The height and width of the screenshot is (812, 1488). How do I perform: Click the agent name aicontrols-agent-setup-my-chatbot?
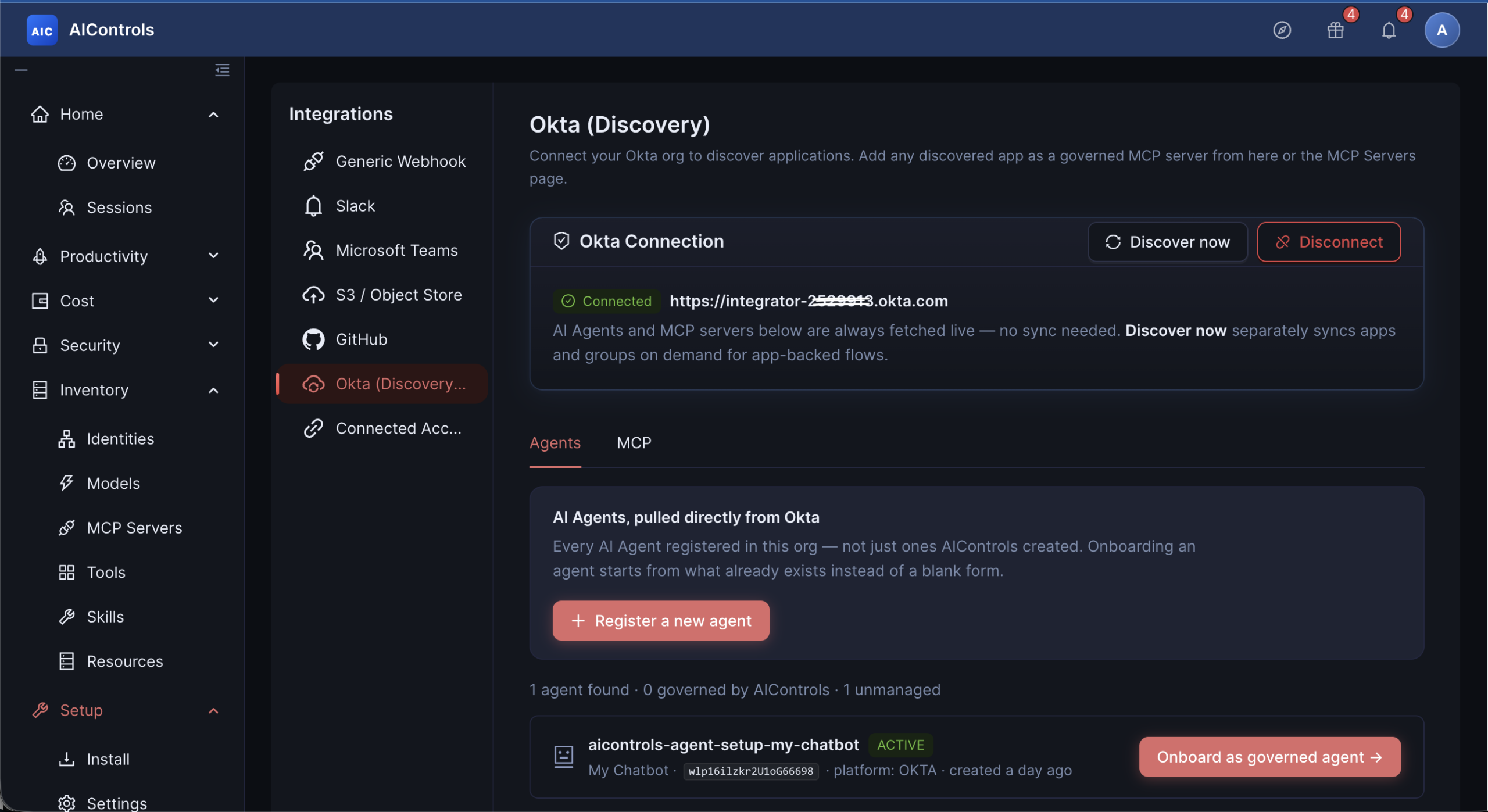click(x=723, y=745)
